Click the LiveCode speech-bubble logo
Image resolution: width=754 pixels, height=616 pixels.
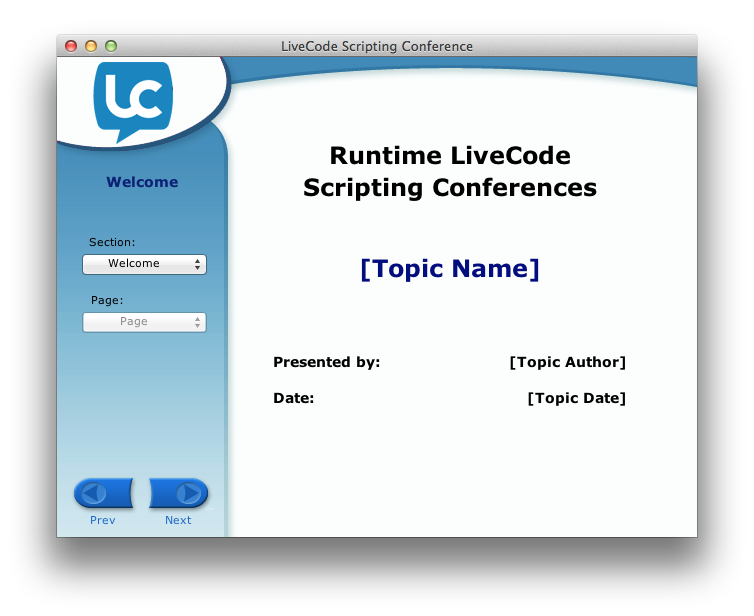(x=133, y=102)
